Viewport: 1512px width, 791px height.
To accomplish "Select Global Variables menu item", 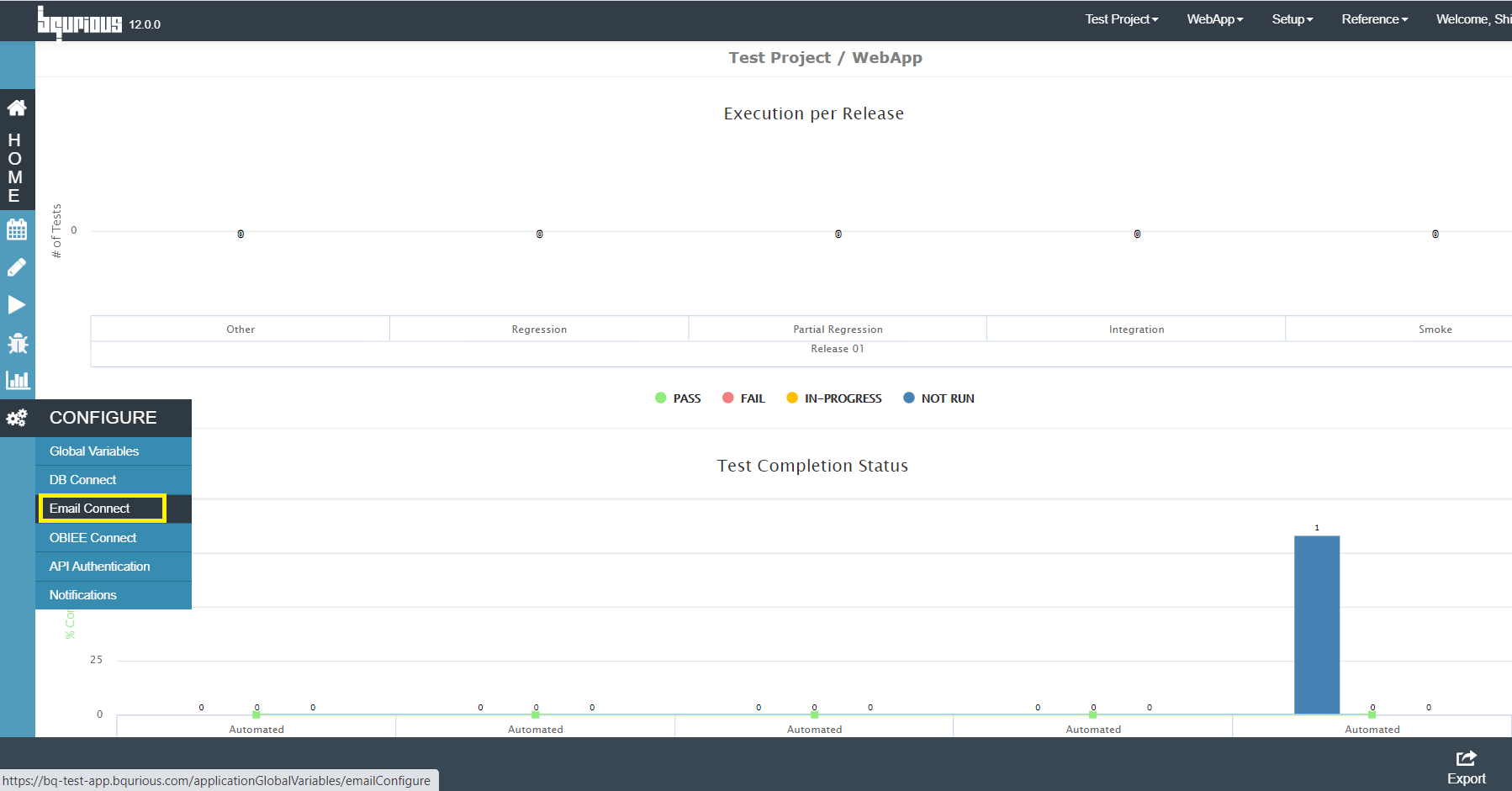I will [114, 451].
